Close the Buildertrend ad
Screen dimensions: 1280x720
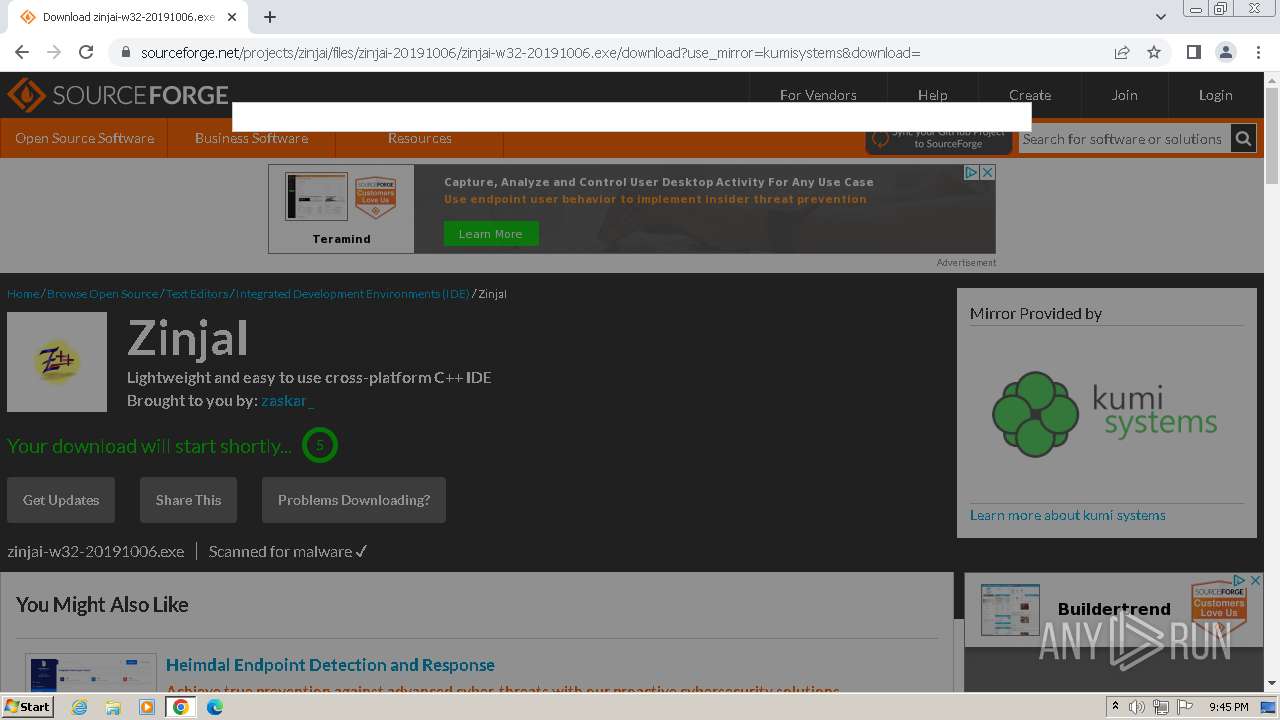tap(1256, 580)
